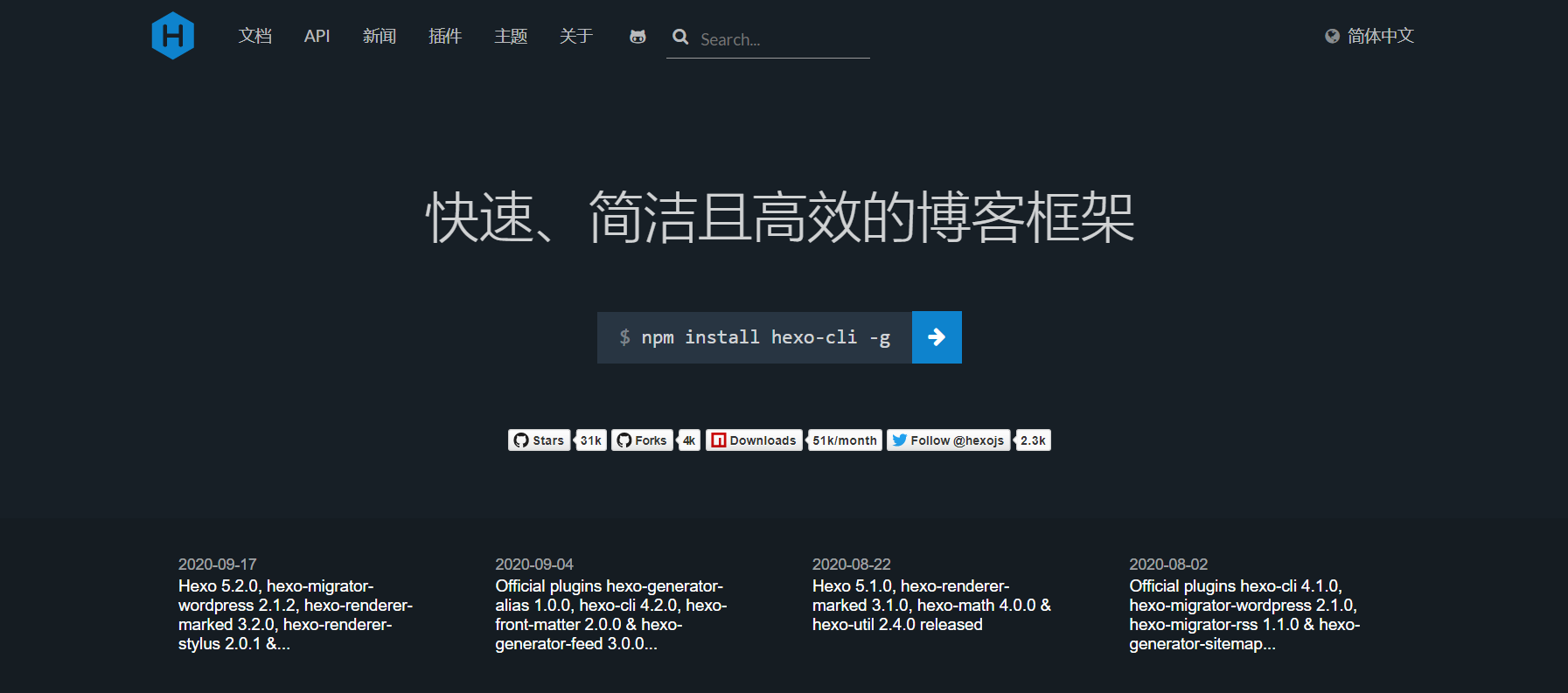
Task: Open the 关于 about page
Action: pos(576,36)
